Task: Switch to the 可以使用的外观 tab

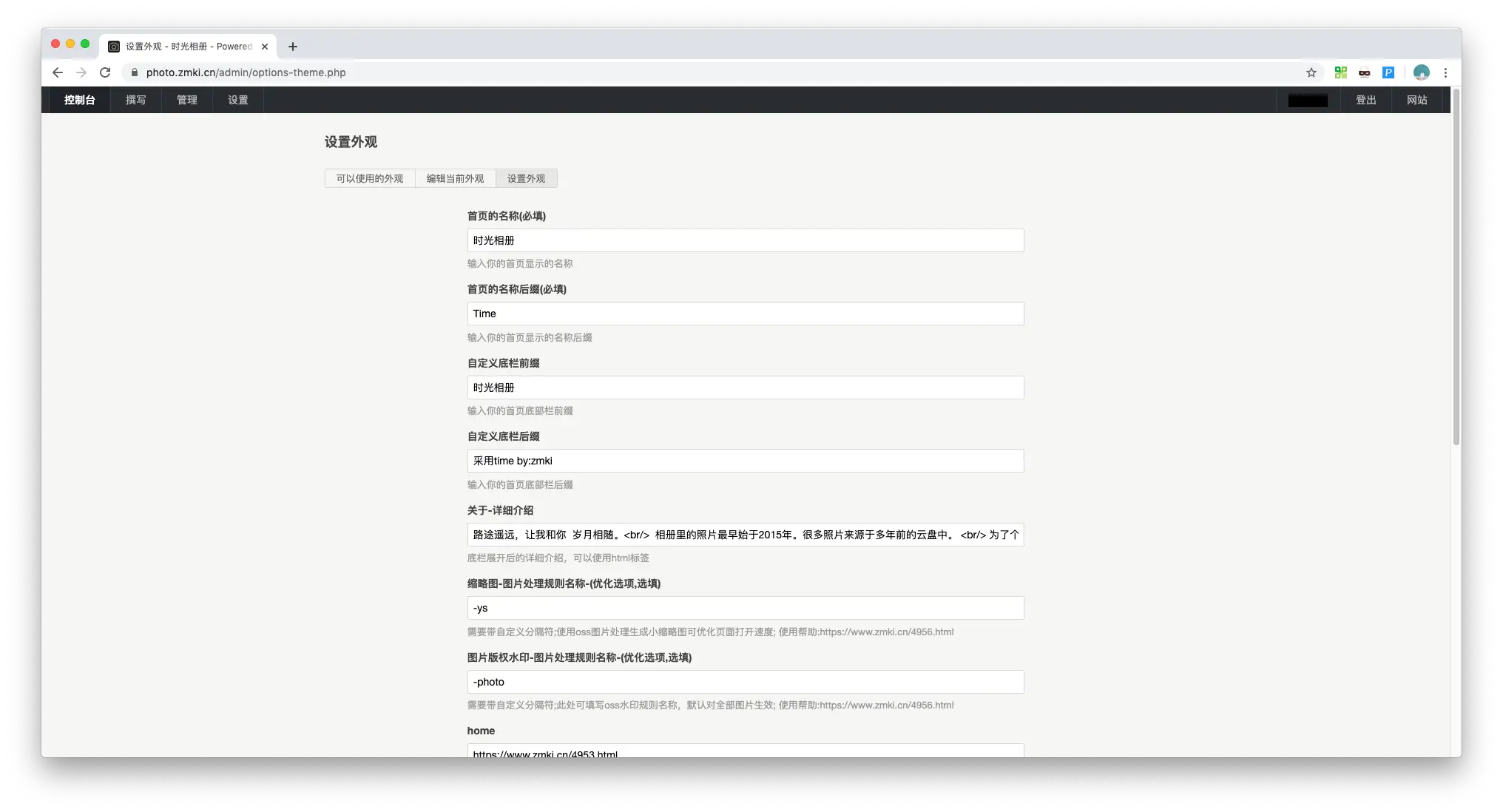Action: (x=369, y=178)
